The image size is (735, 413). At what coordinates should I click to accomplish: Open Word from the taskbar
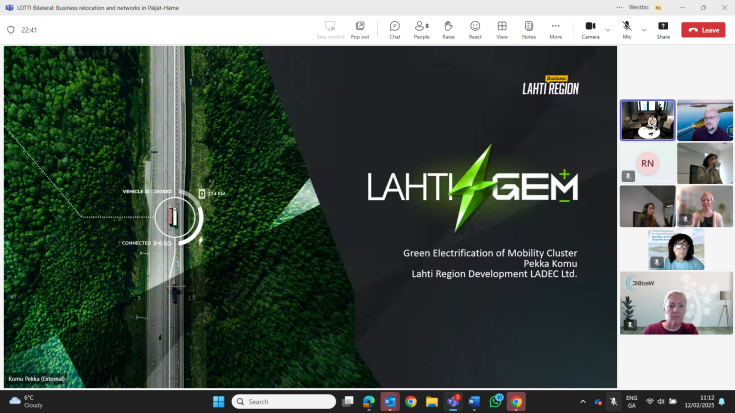(474, 402)
